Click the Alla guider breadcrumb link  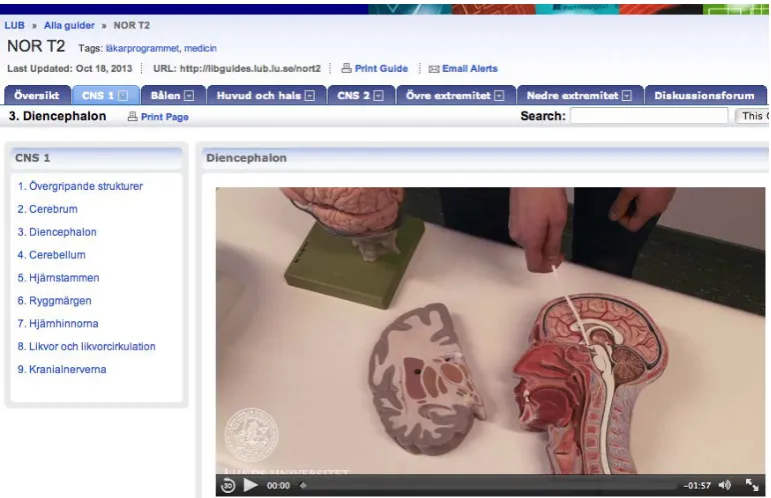pos(69,26)
